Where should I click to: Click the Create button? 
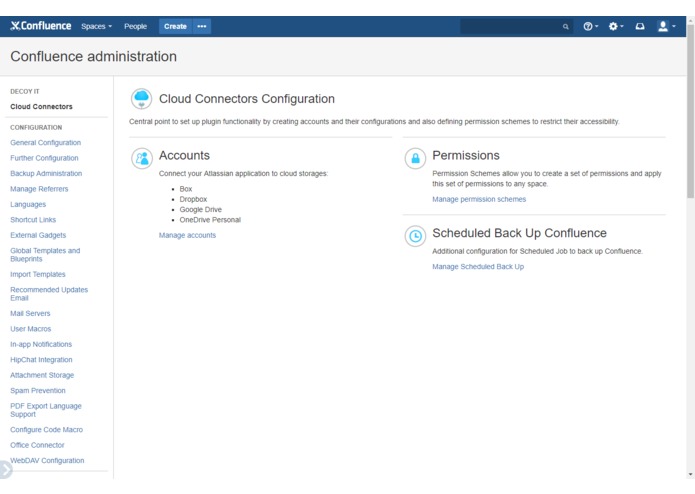pyautogui.click(x=175, y=26)
